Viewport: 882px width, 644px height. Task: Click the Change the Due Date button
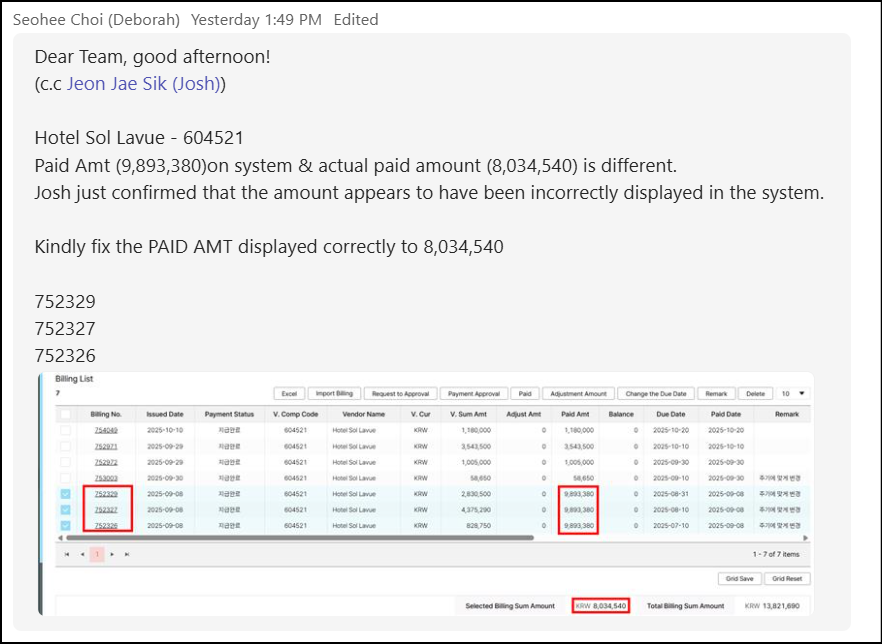click(654, 394)
